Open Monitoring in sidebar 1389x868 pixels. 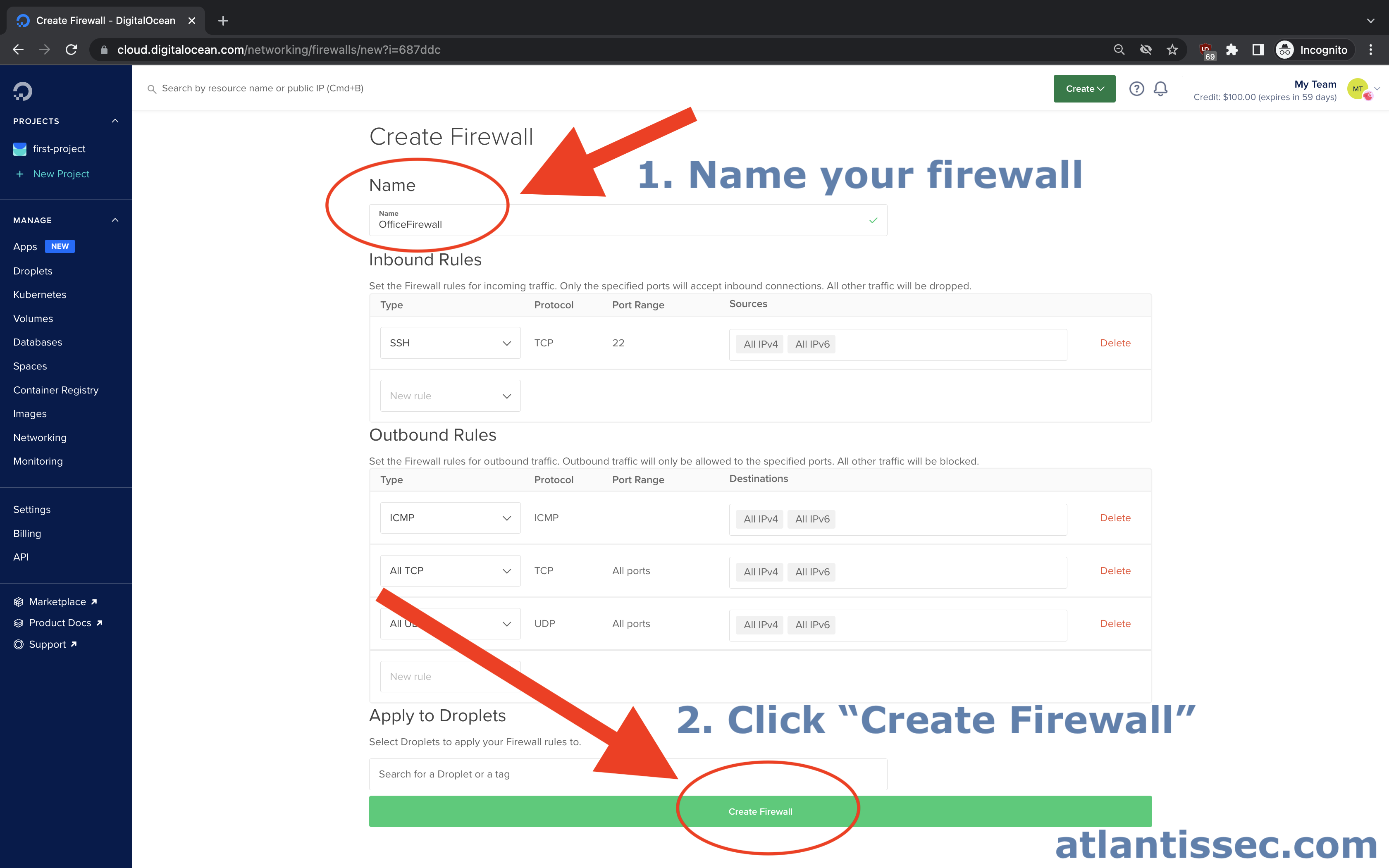(x=38, y=461)
